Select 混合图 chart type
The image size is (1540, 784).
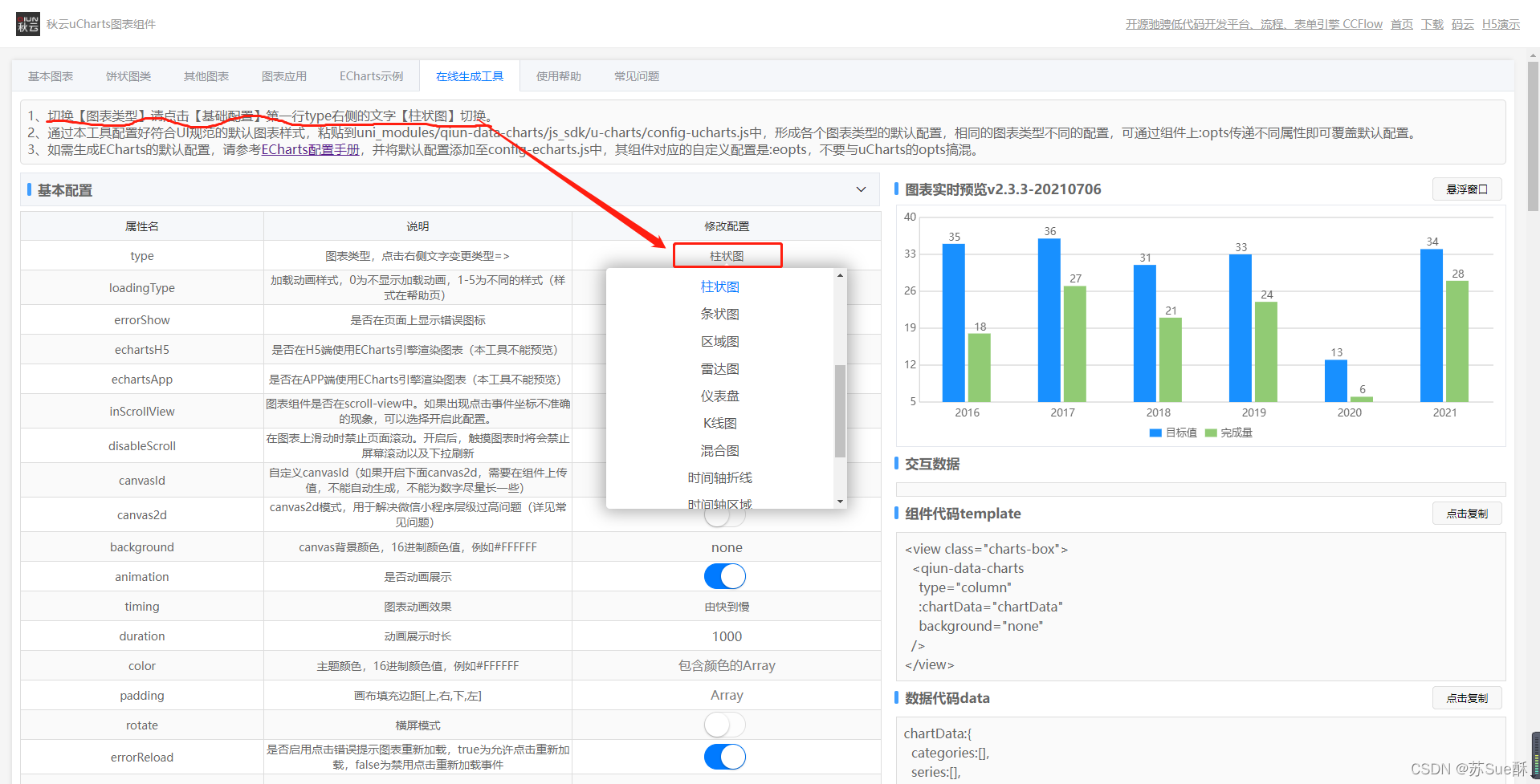[719, 451]
